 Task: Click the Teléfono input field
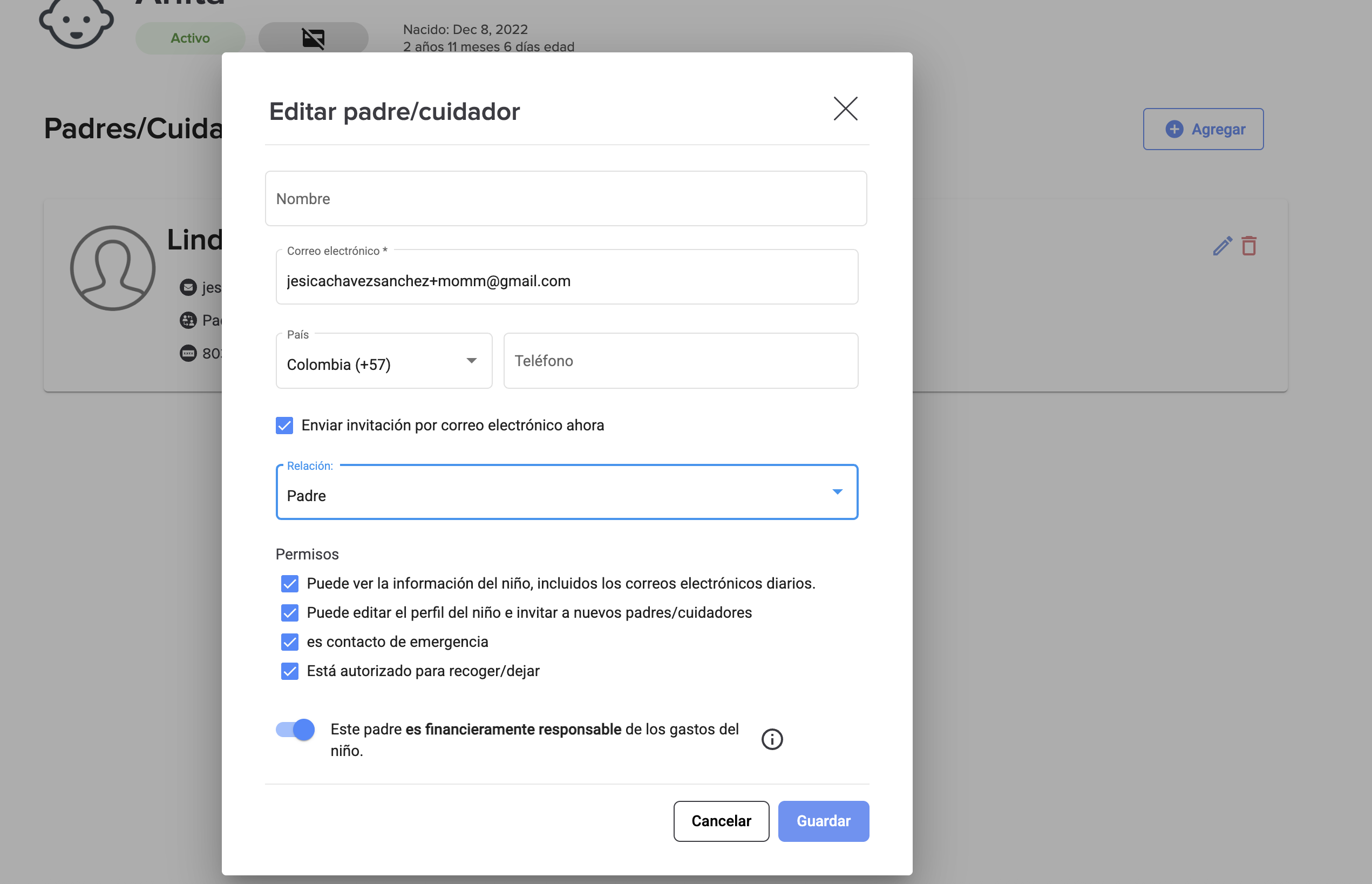pyautogui.click(x=680, y=361)
